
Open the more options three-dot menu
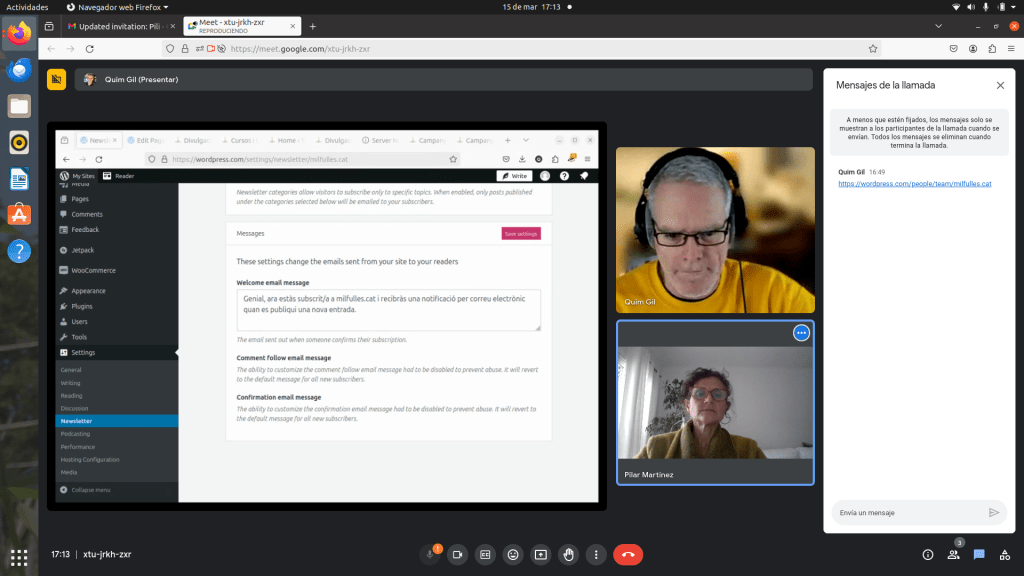(596, 554)
